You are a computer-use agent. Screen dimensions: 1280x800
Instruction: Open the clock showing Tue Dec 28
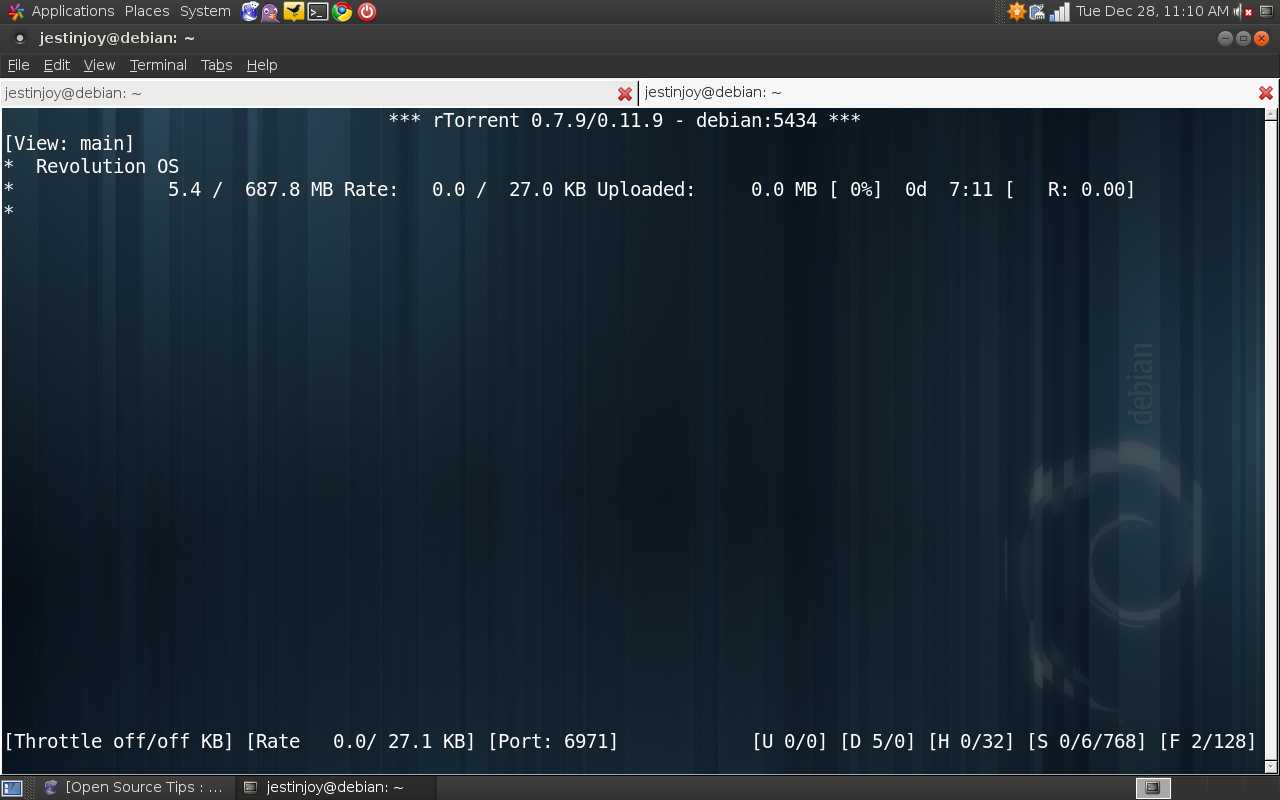point(1152,11)
